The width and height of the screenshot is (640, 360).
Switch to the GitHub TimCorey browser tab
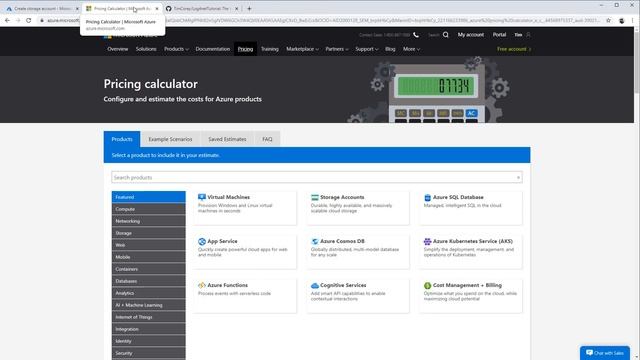(201, 8)
